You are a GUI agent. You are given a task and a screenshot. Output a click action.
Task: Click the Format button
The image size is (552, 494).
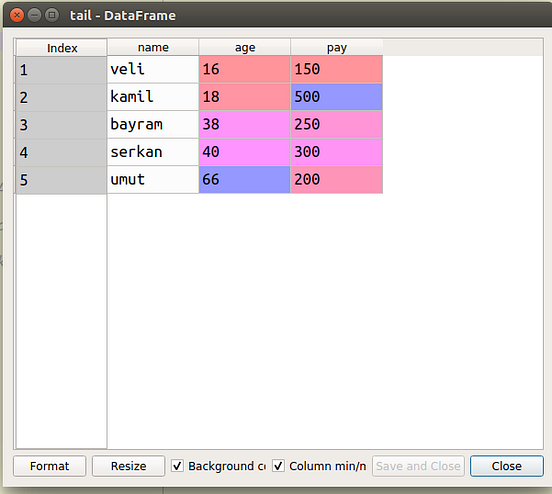click(x=50, y=466)
